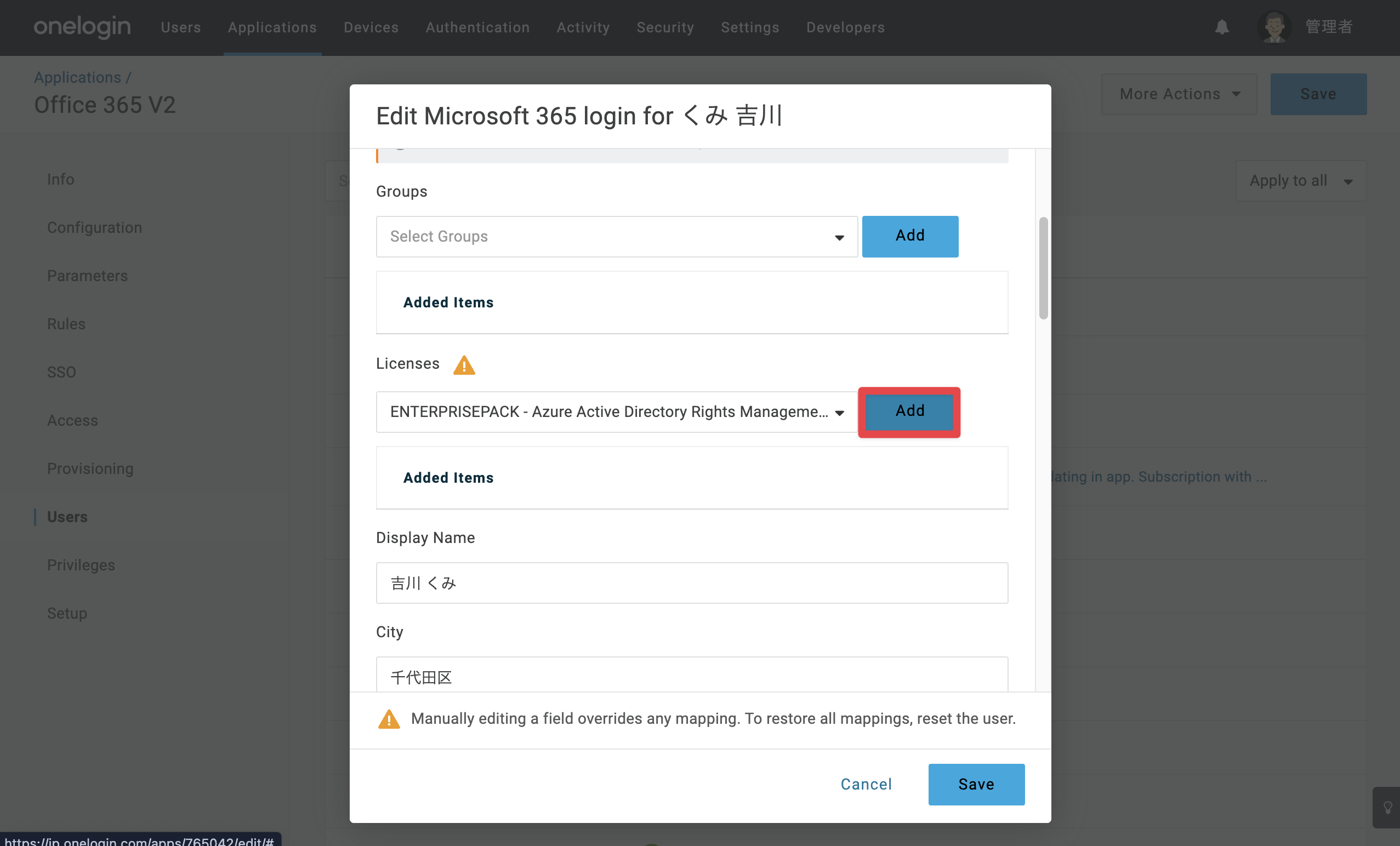Screen dimensions: 1400x846
Task: Click the City input field
Action: [692, 675]
